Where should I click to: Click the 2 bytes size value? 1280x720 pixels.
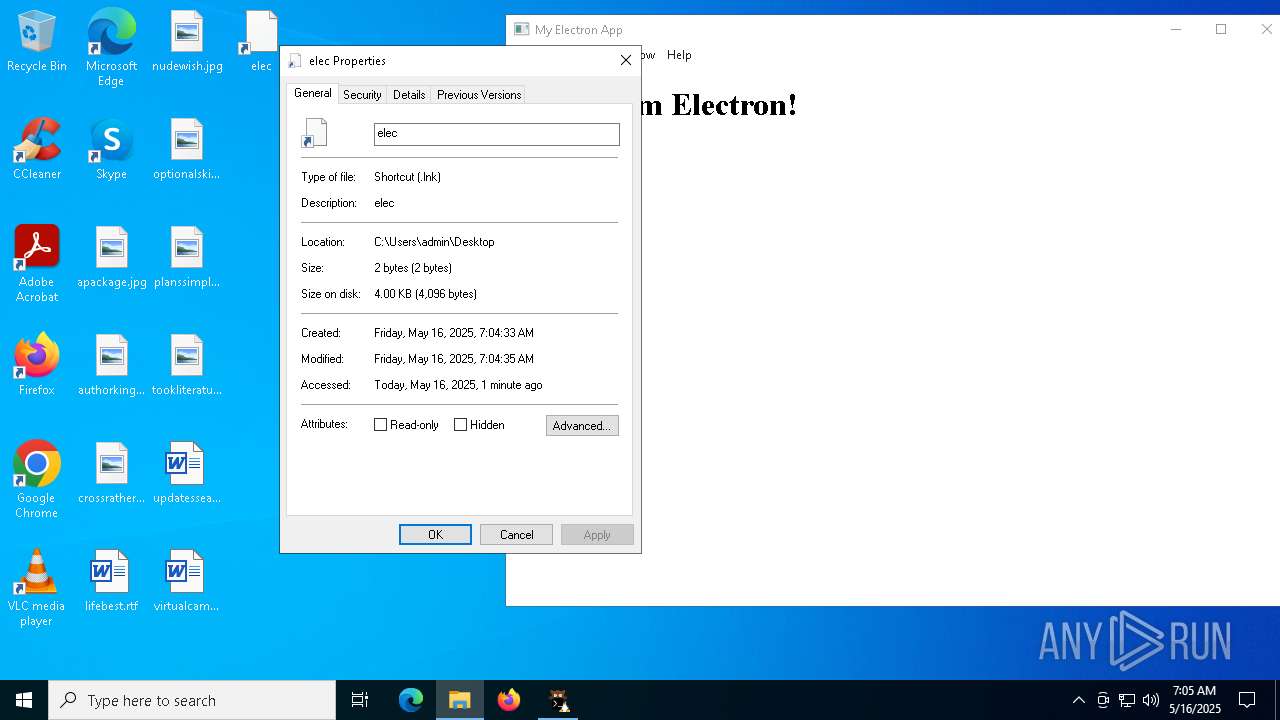(x=413, y=268)
